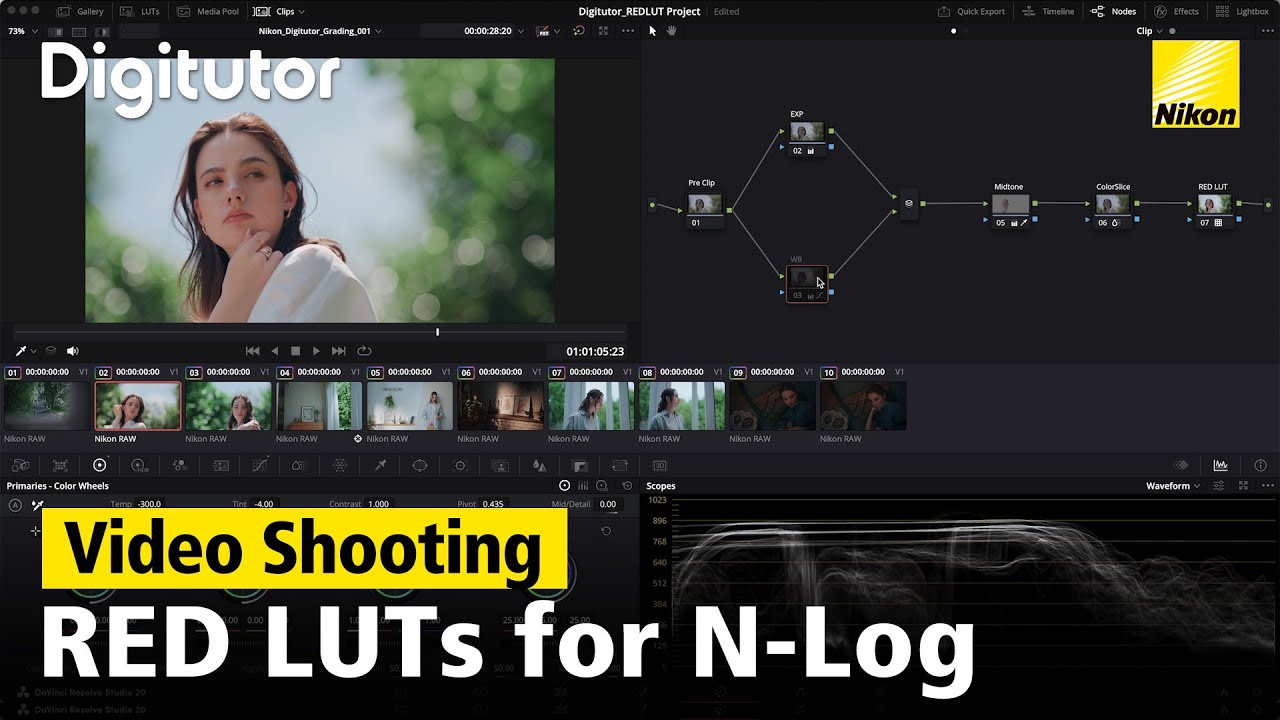The image size is (1280, 720).
Task: Open scopes settings icon
Action: click(x=1219, y=486)
